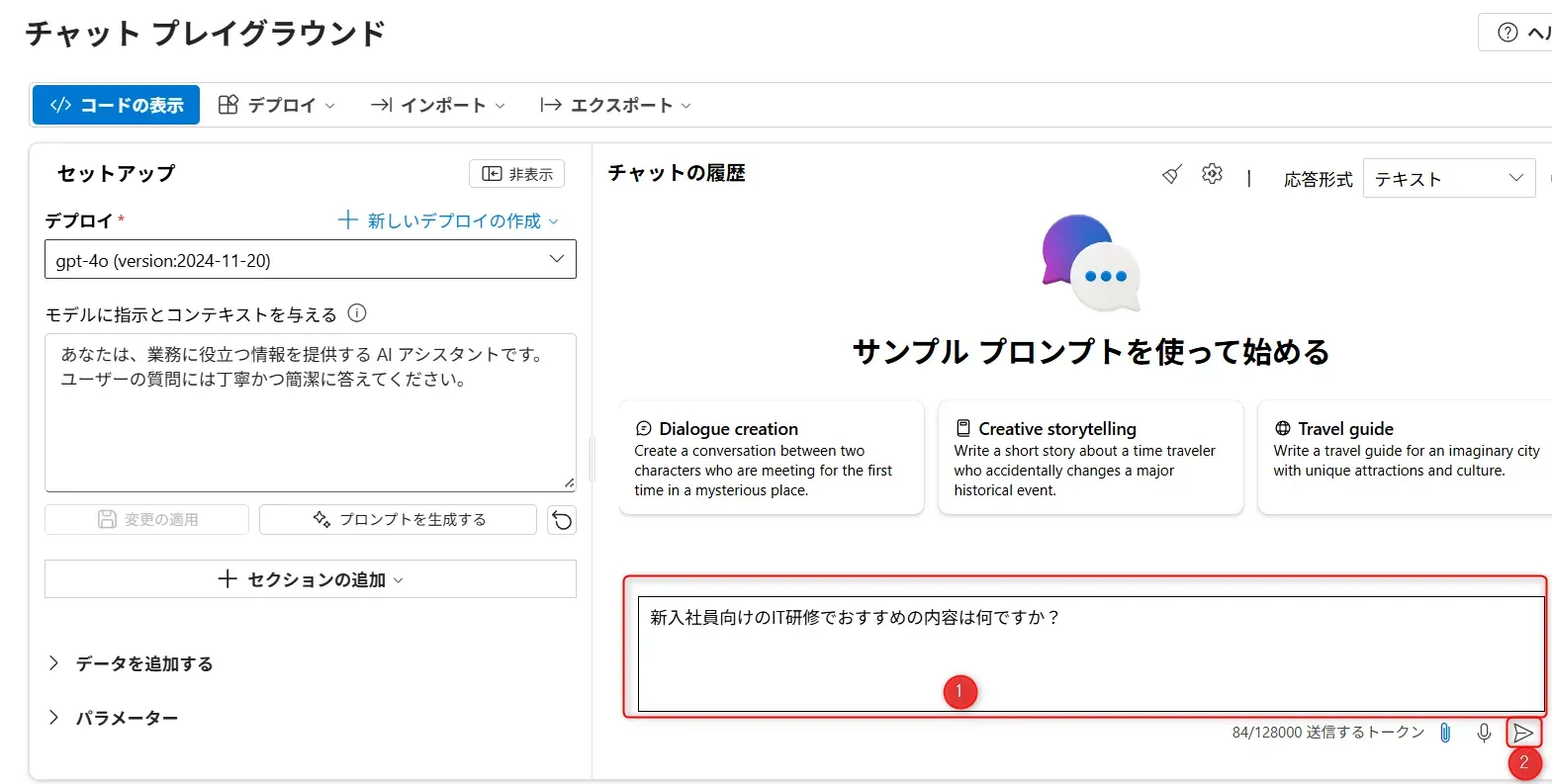Click the info icon next to モデルに指示とコンテキストを与える

pos(357,313)
